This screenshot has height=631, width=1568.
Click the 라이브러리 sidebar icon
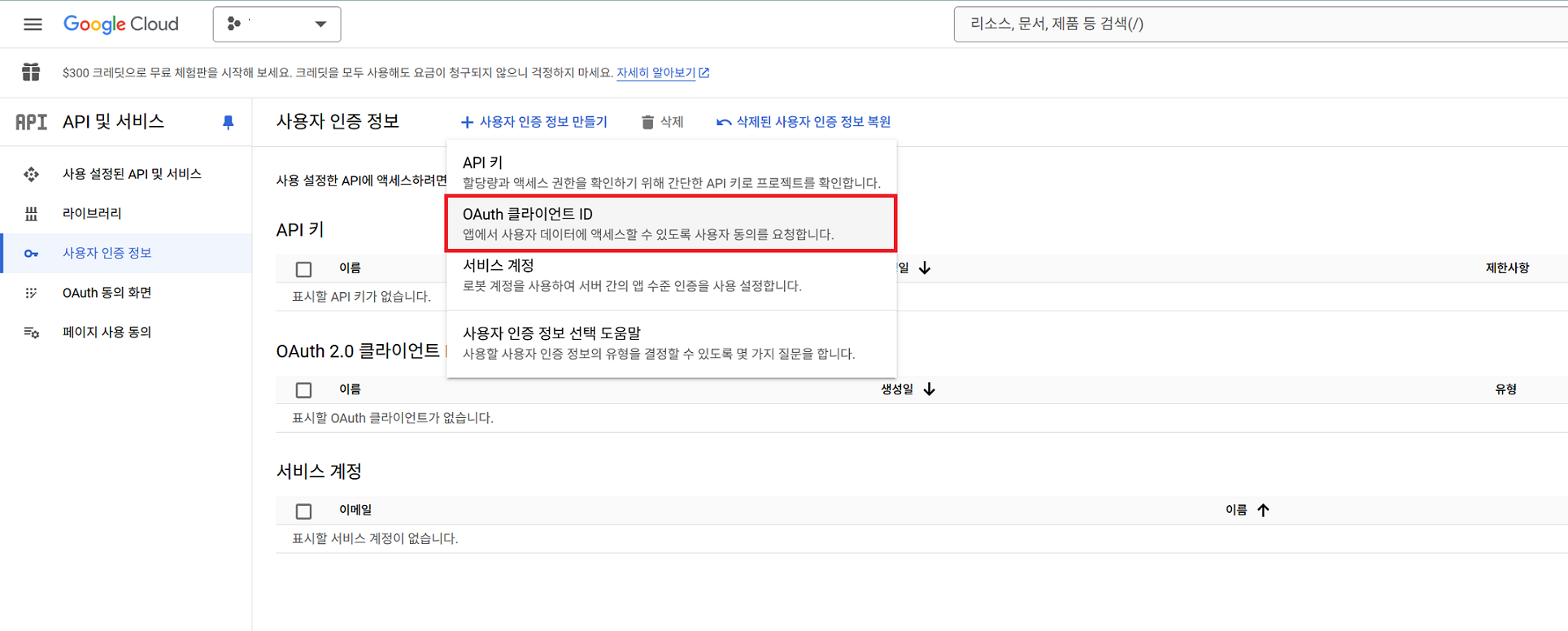click(x=31, y=214)
